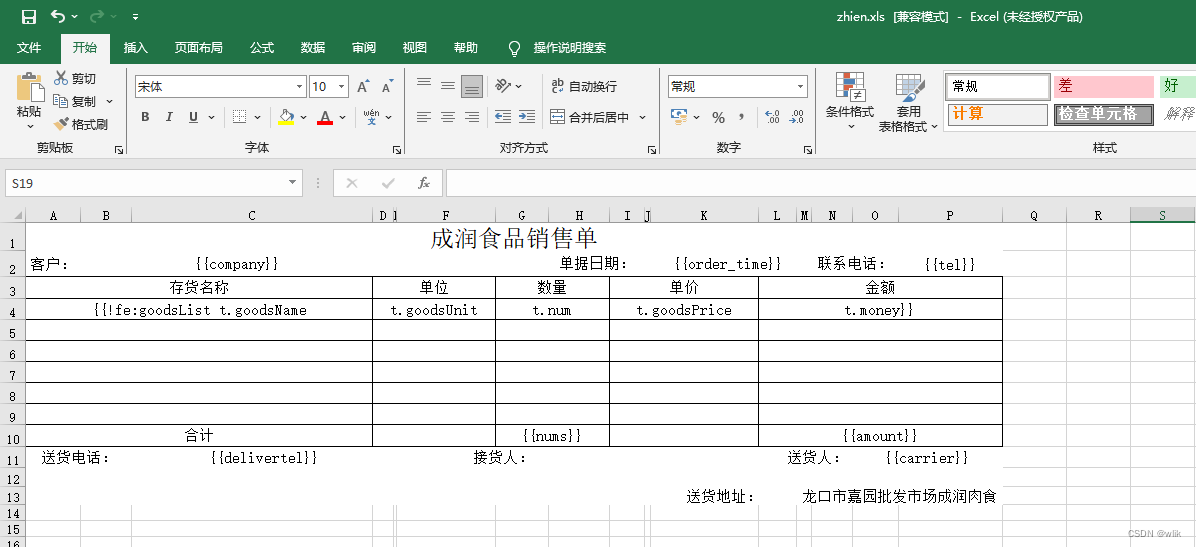Click the Undo arrow icon
This screenshot has width=1196, height=547.
[58, 16]
